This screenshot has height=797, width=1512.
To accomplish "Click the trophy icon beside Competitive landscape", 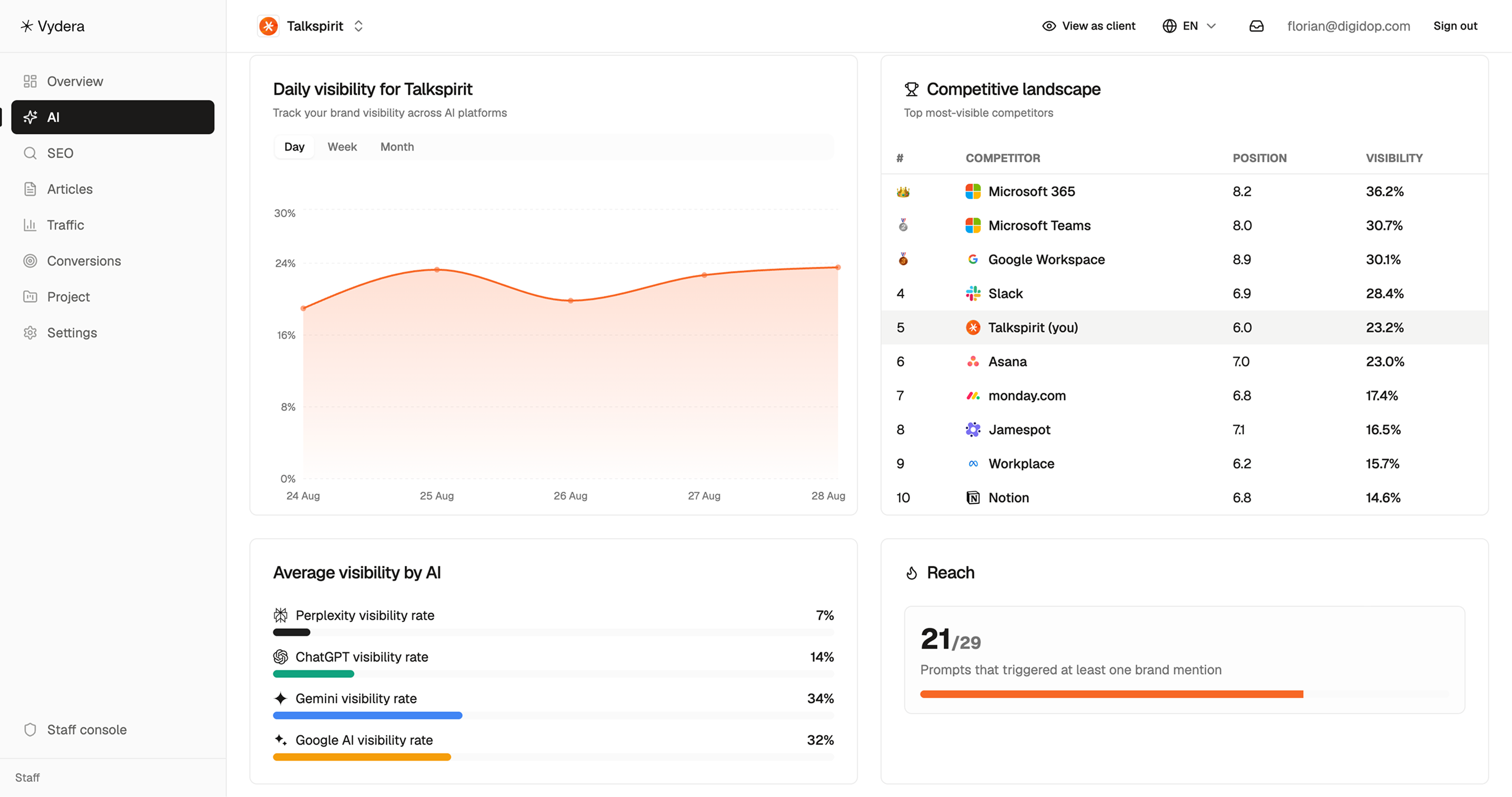I will click(912, 89).
